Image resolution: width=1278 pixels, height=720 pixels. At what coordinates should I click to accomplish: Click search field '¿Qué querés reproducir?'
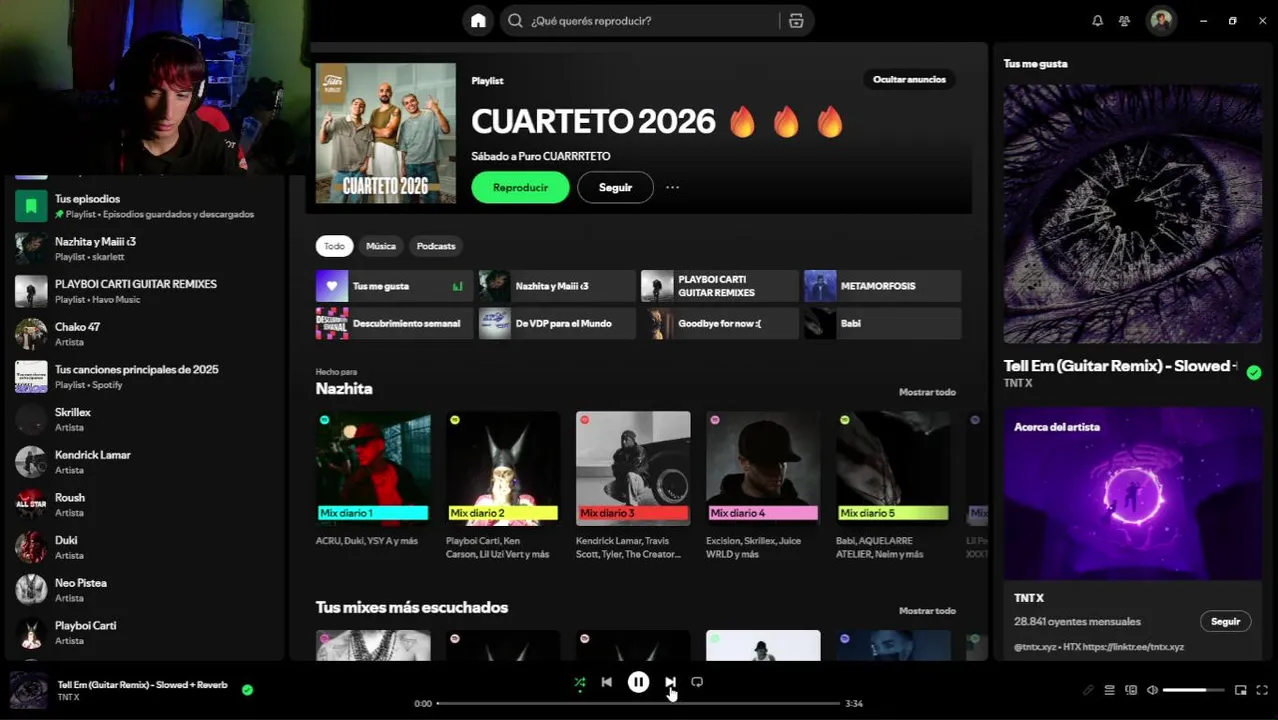click(x=640, y=20)
